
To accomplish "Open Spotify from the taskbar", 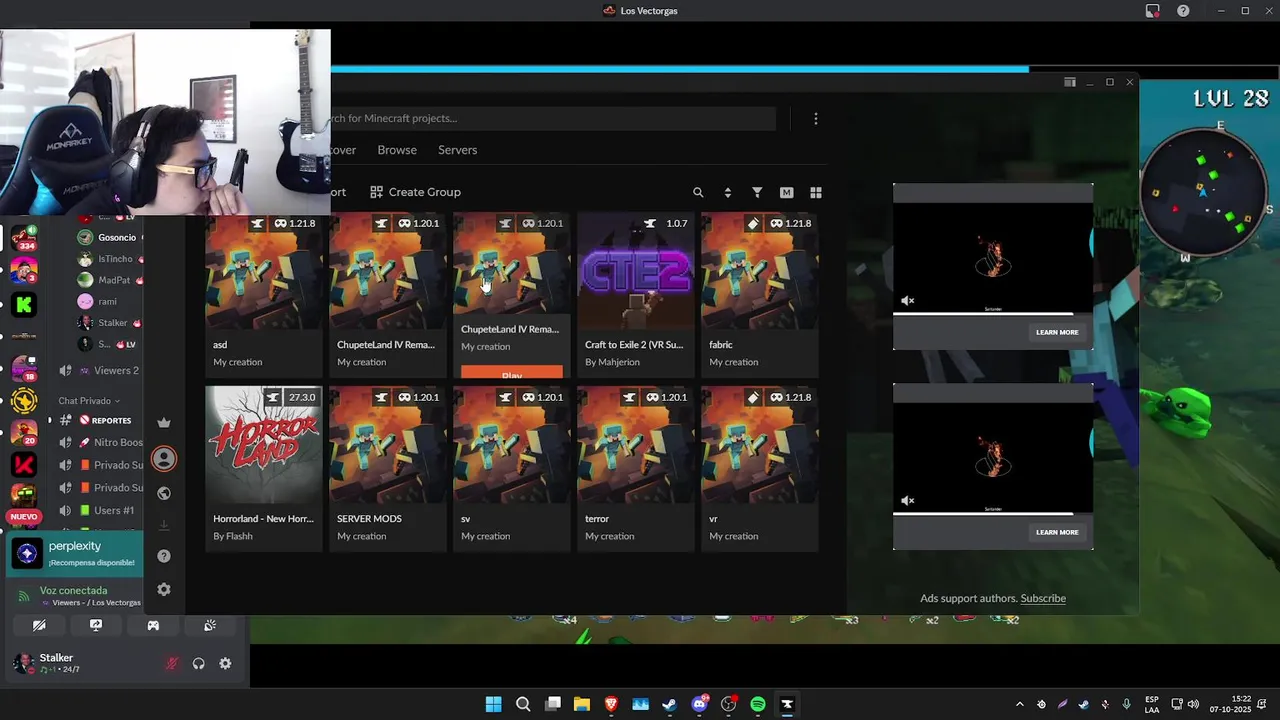I will (x=757, y=704).
